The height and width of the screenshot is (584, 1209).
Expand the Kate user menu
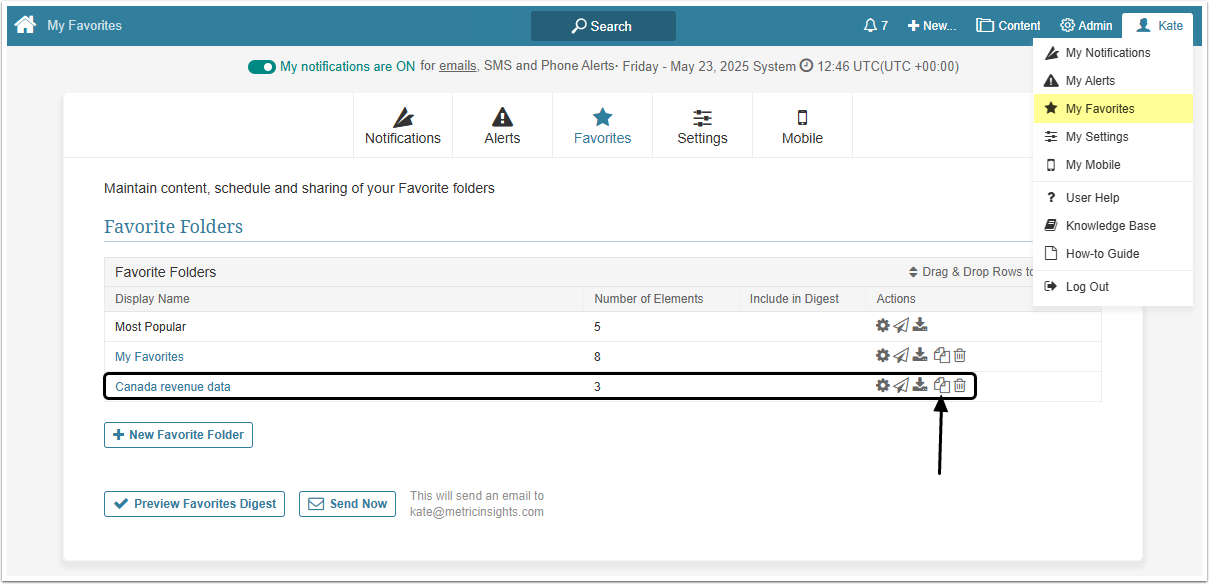1158,26
